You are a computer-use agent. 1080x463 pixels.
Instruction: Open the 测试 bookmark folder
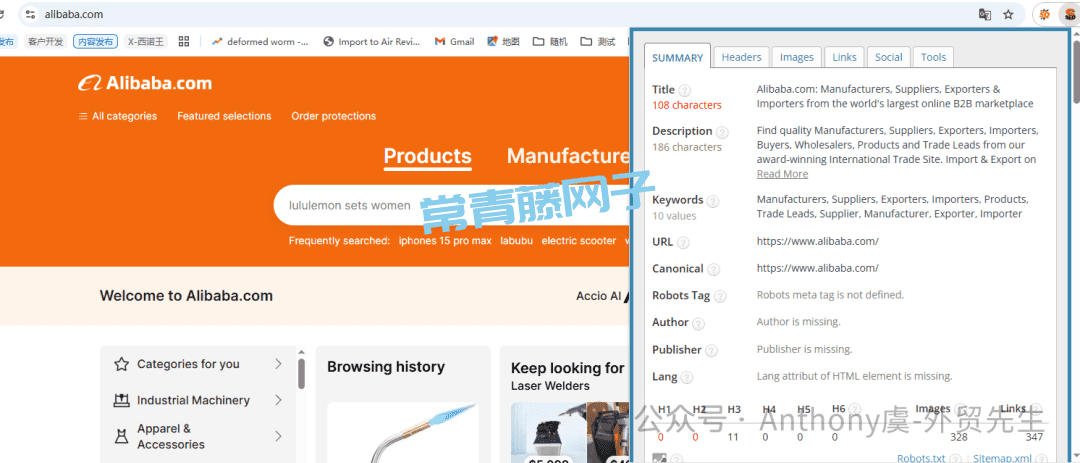[598, 41]
